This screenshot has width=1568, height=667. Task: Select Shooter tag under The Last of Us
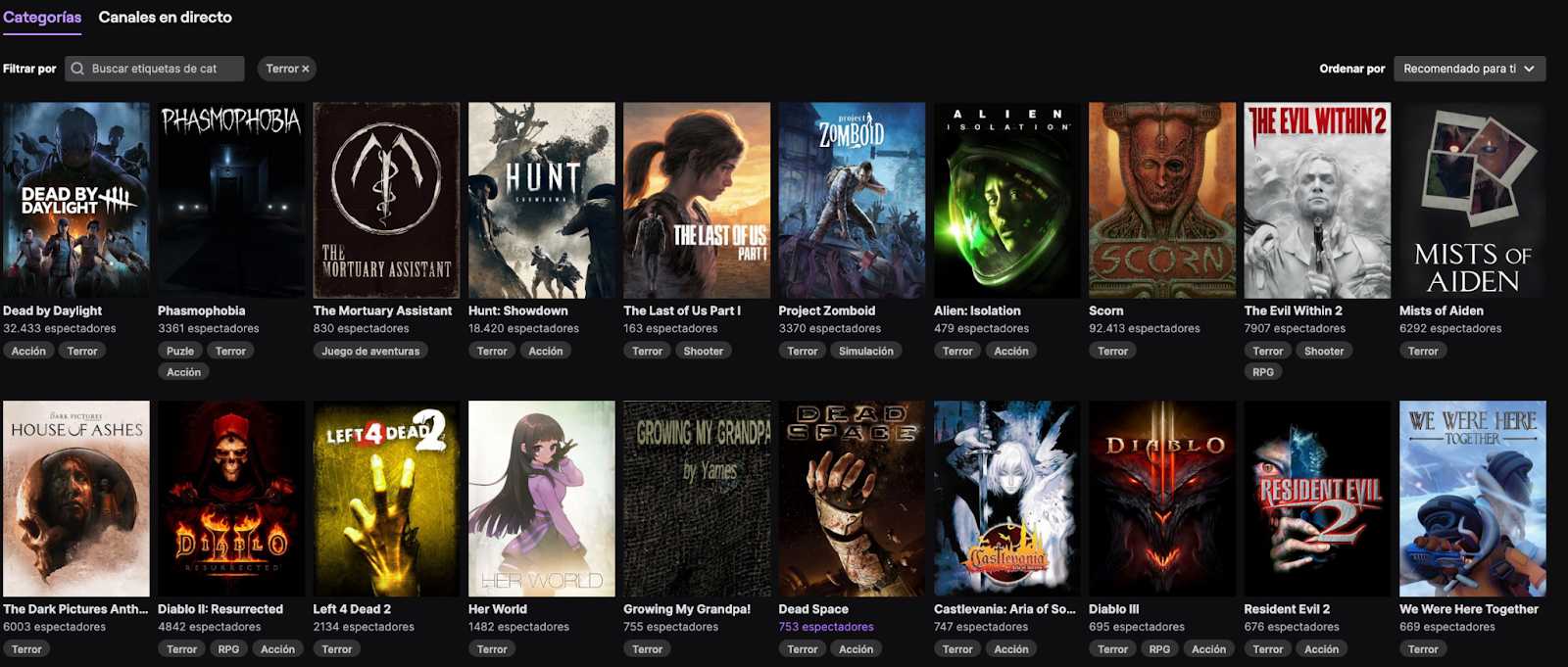pyautogui.click(x=704, y=351)
